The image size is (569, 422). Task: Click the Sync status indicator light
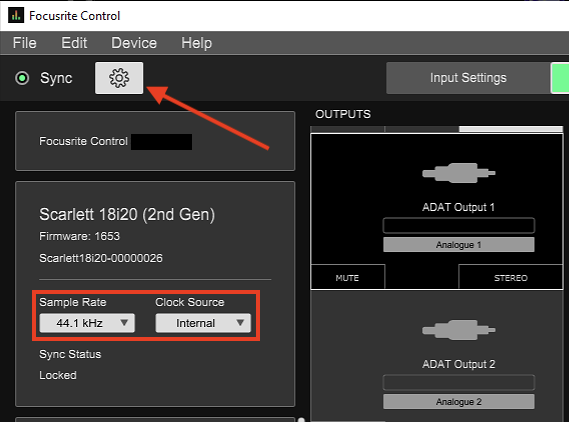[22, 78]
